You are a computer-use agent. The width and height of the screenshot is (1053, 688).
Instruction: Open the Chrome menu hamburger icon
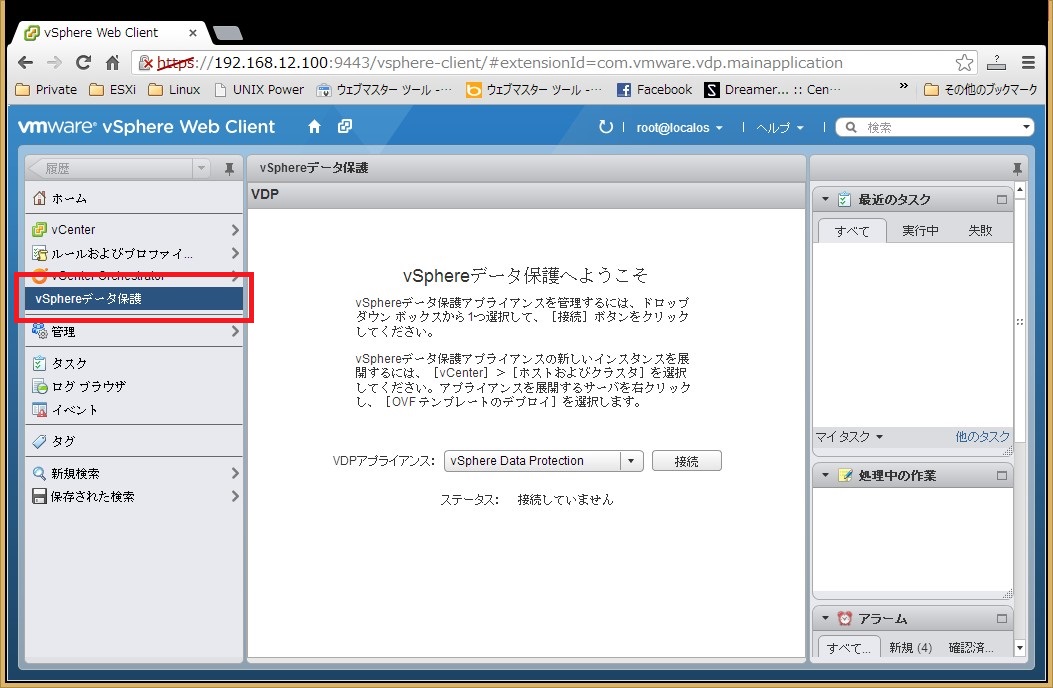tap(1028, 62)
